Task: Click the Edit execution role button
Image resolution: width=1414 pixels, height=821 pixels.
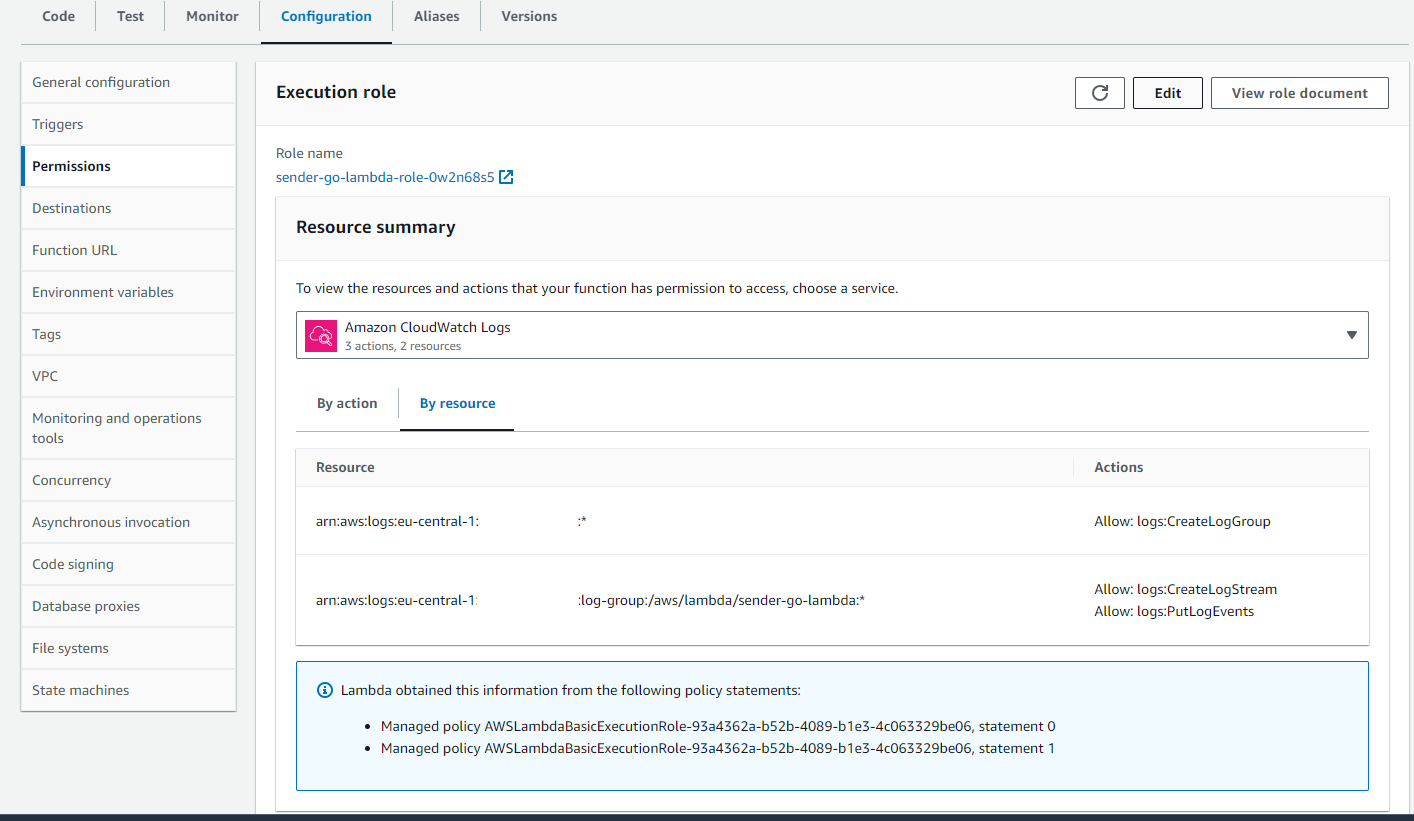Action: tap(1168, 93)
